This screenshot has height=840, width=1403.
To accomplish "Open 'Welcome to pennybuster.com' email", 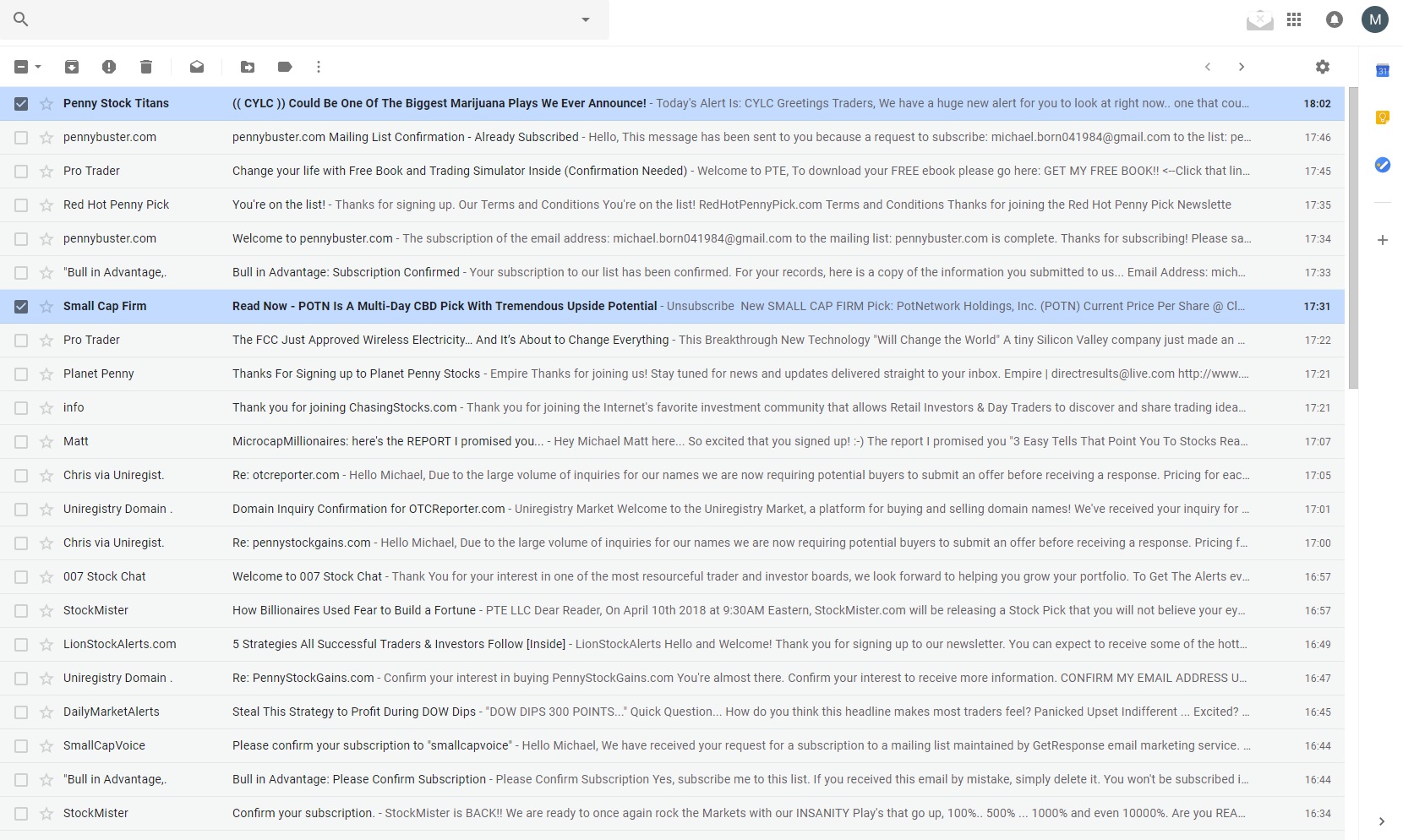I will click(x=672, y=239).
